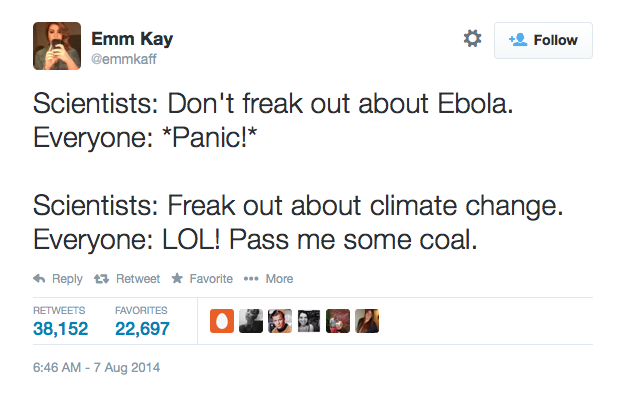This screenshot has height=395, width=624.
Task: Click the black and white hat avatar
Action: point(251,321)
